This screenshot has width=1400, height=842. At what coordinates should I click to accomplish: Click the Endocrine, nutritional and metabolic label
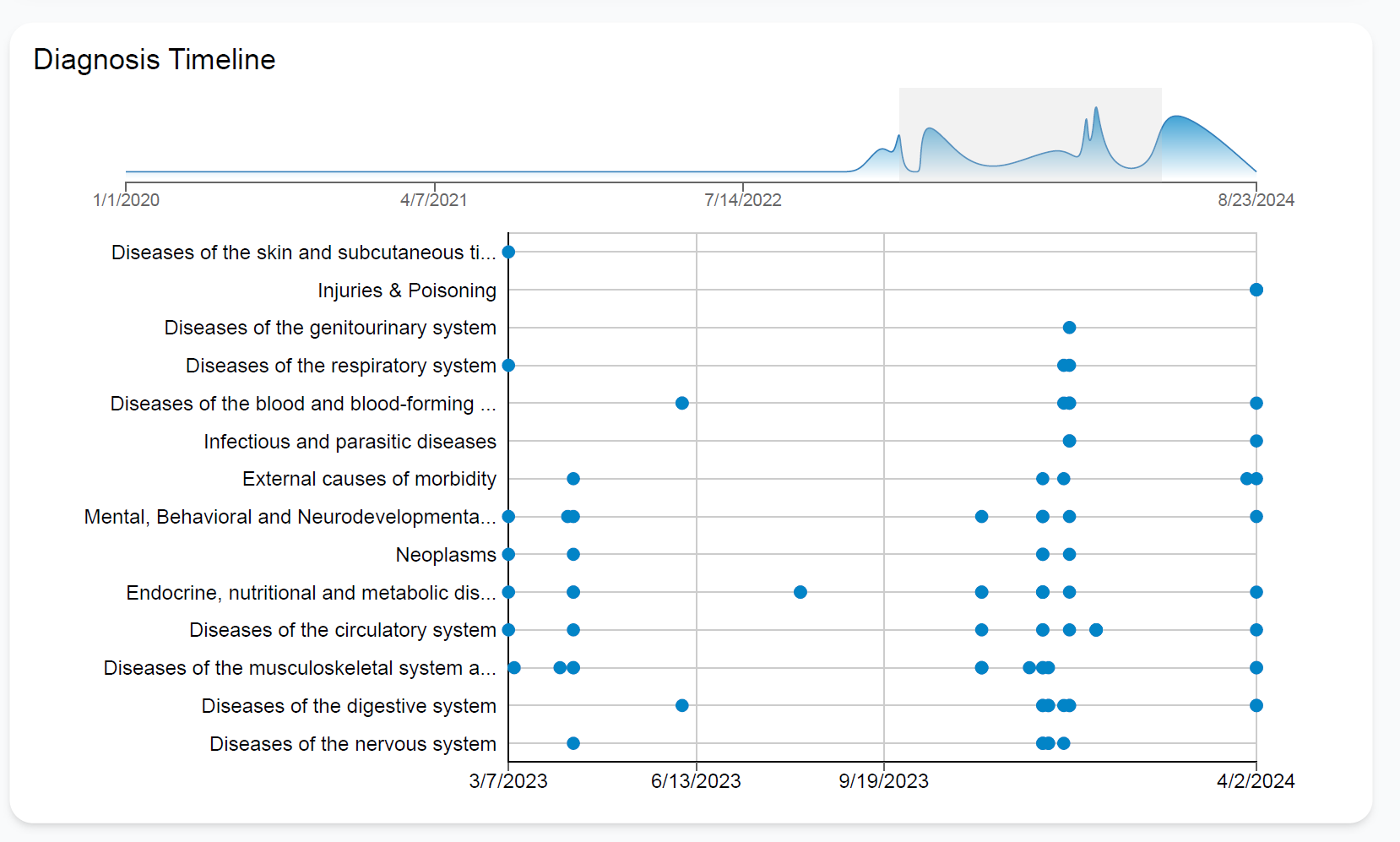[x=311, y=593]
